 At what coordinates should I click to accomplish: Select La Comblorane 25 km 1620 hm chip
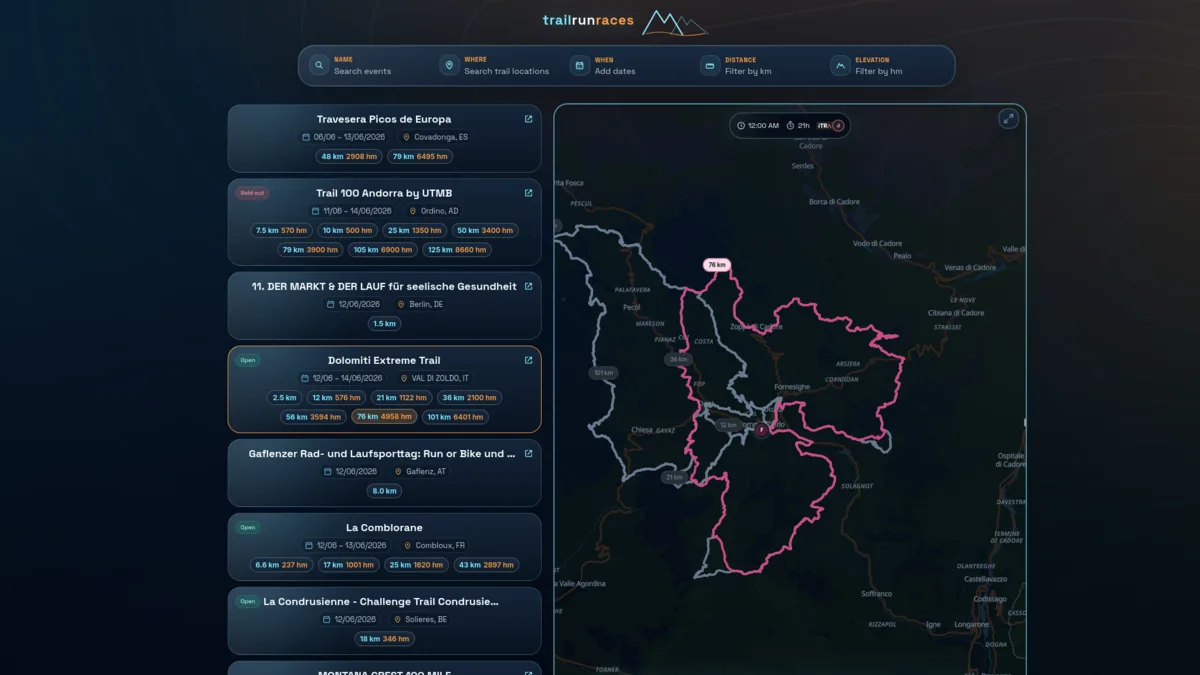point(416,564)
